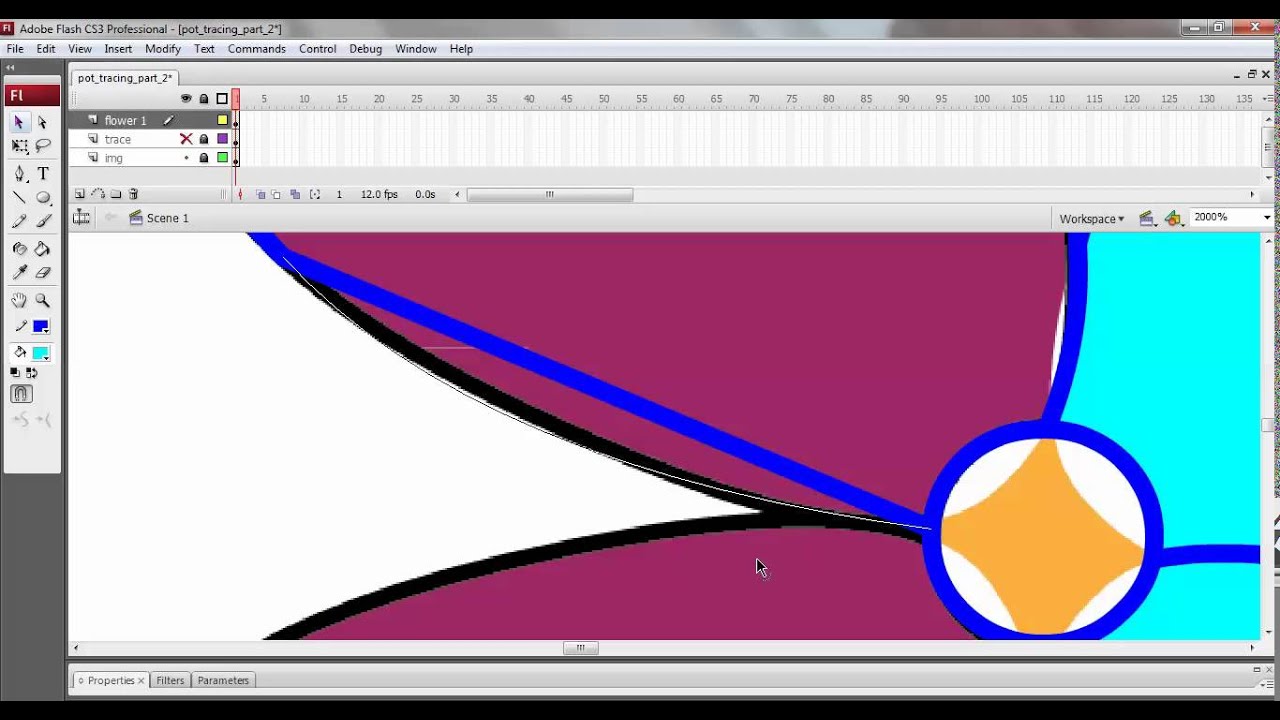
Task: Open the Workspace dropdown
Action: 1092,219
